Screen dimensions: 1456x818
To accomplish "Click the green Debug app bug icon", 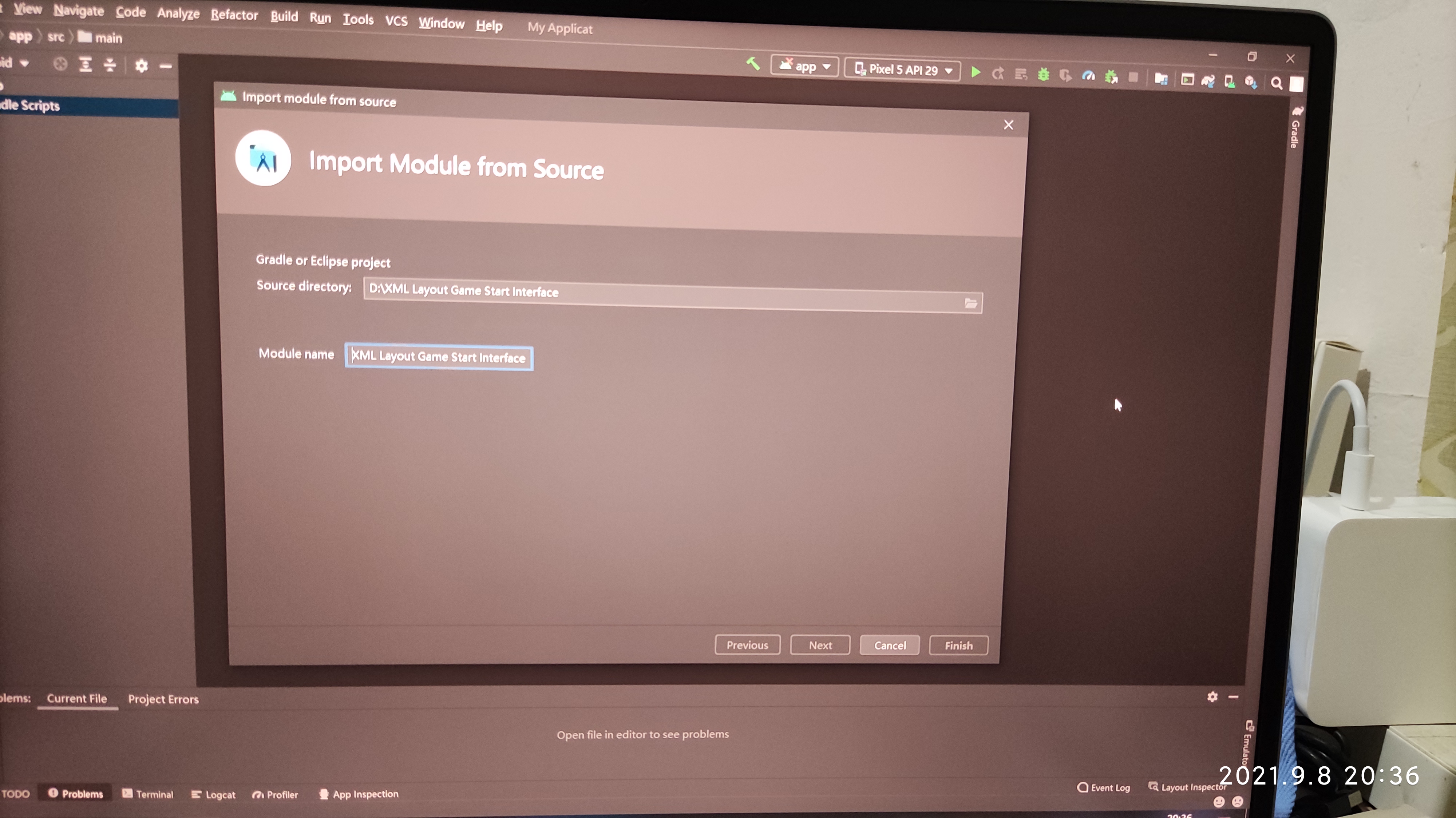I will click(1043, 75).
